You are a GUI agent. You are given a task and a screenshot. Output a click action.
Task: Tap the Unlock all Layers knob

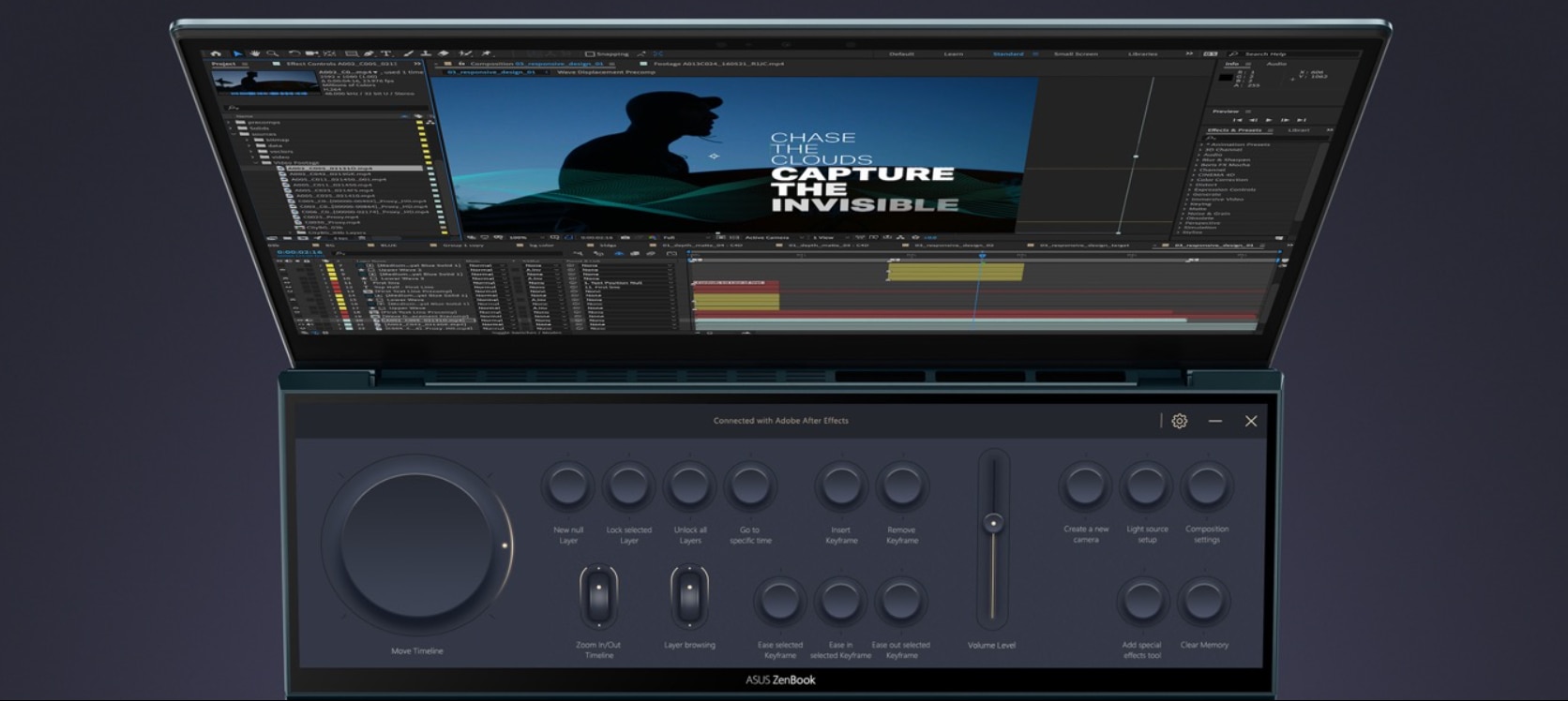[x=689, y=485]
